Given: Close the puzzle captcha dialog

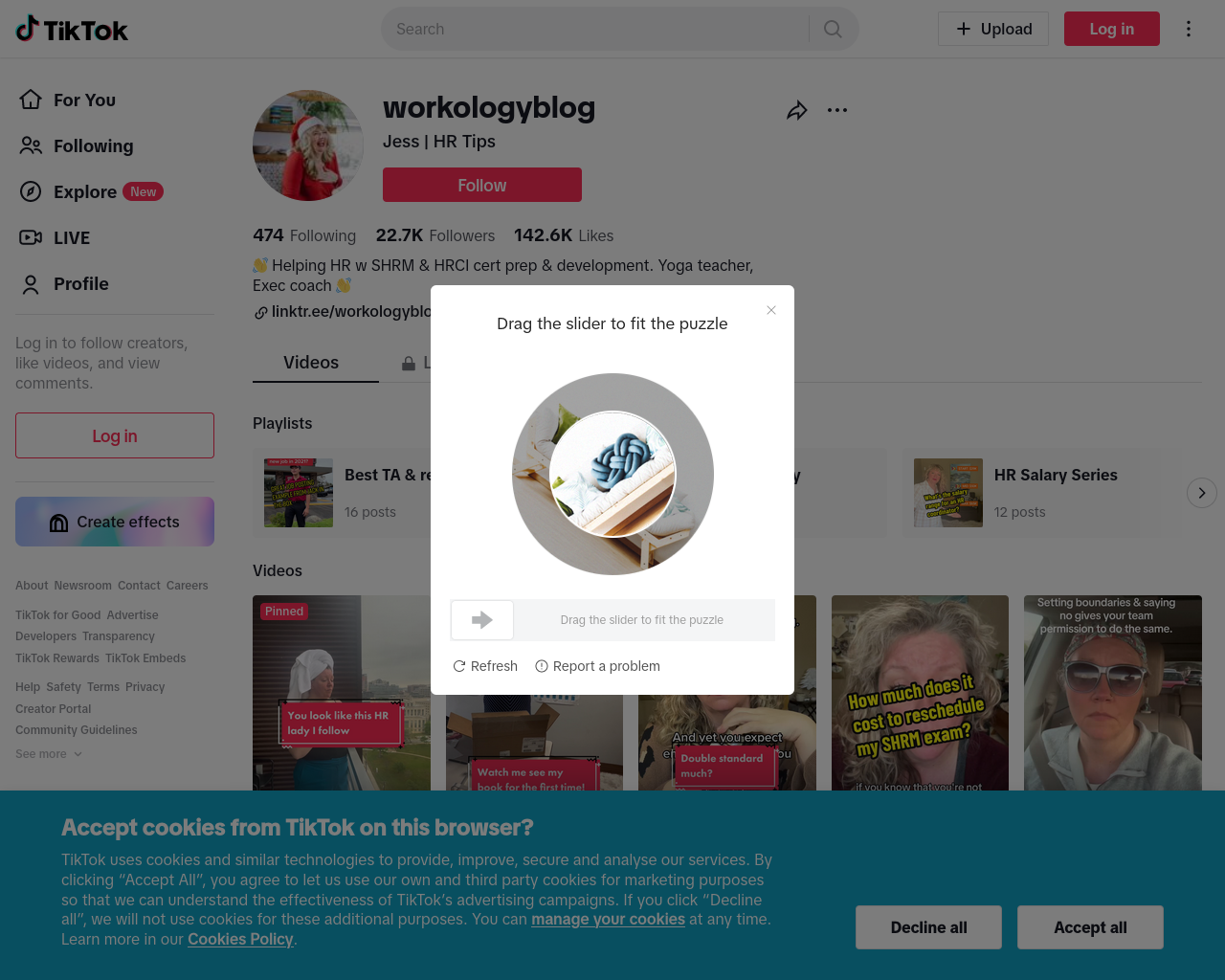Looking at the screenshot, I should [771, 310].
